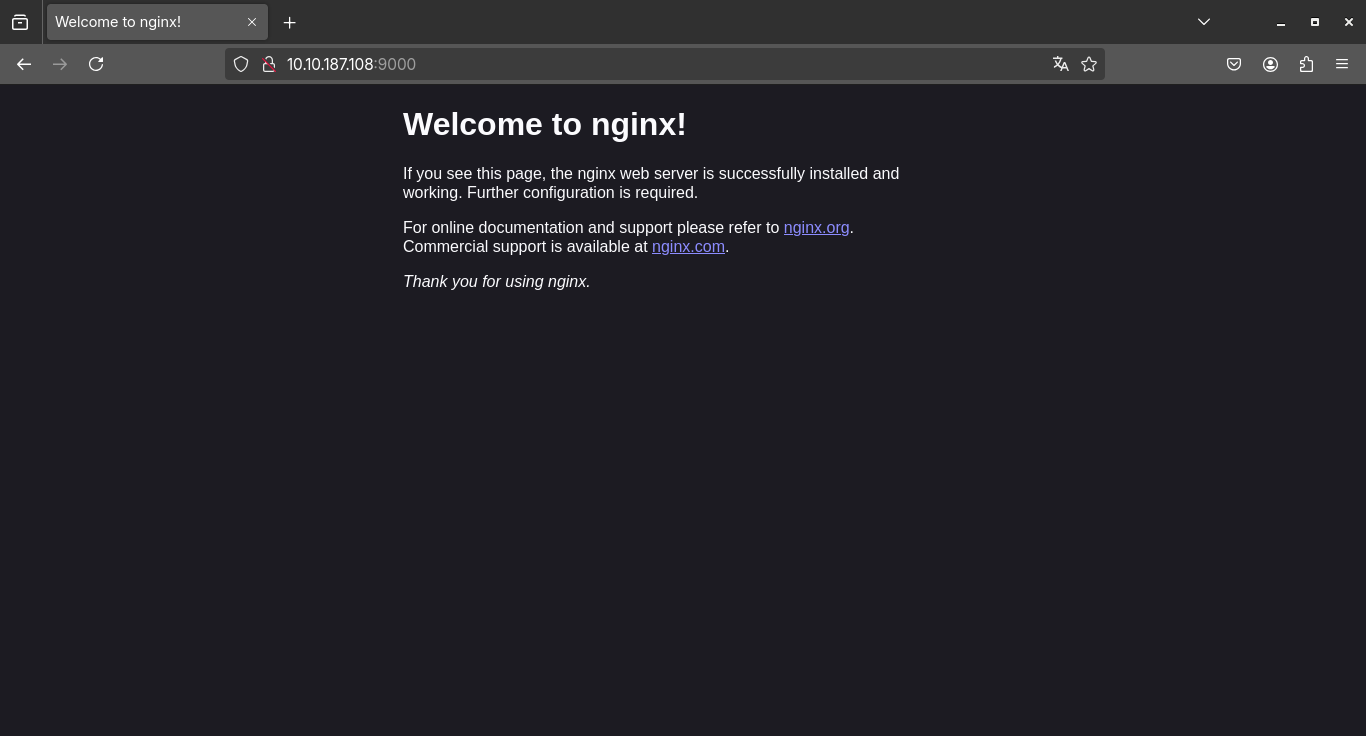Close the 'Welcome to nginx!' tab

coord(252,22)
